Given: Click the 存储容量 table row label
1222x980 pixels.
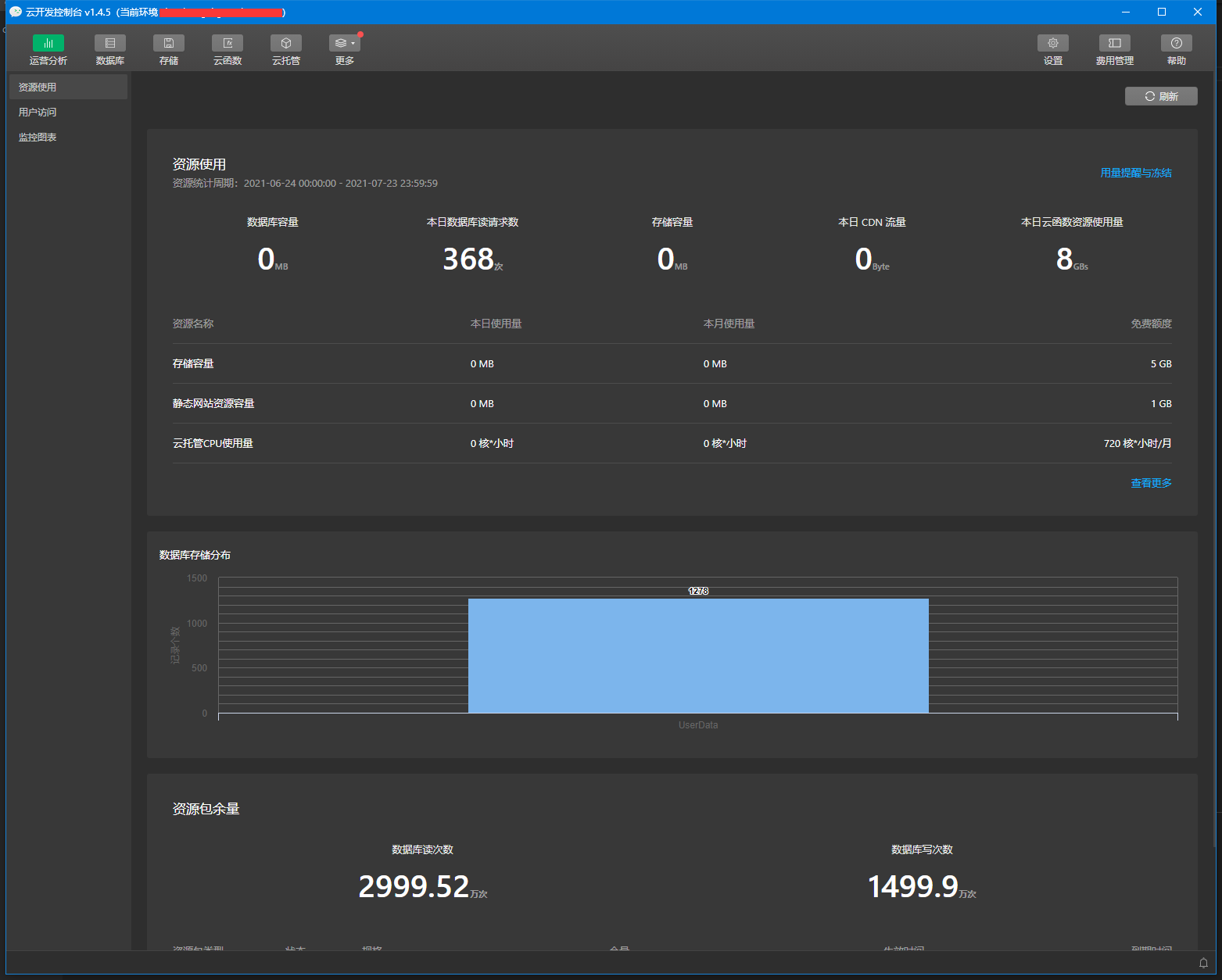Looking at the screenshot, I should (193, 363).
